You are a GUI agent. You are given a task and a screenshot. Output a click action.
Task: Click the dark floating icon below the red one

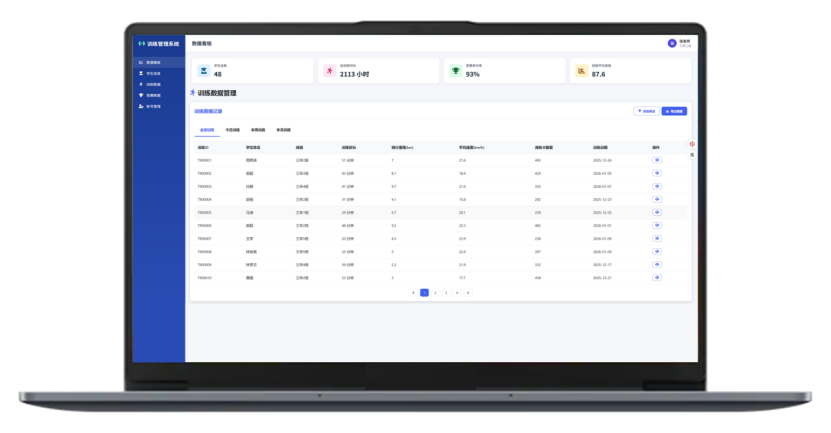[692, 155]
